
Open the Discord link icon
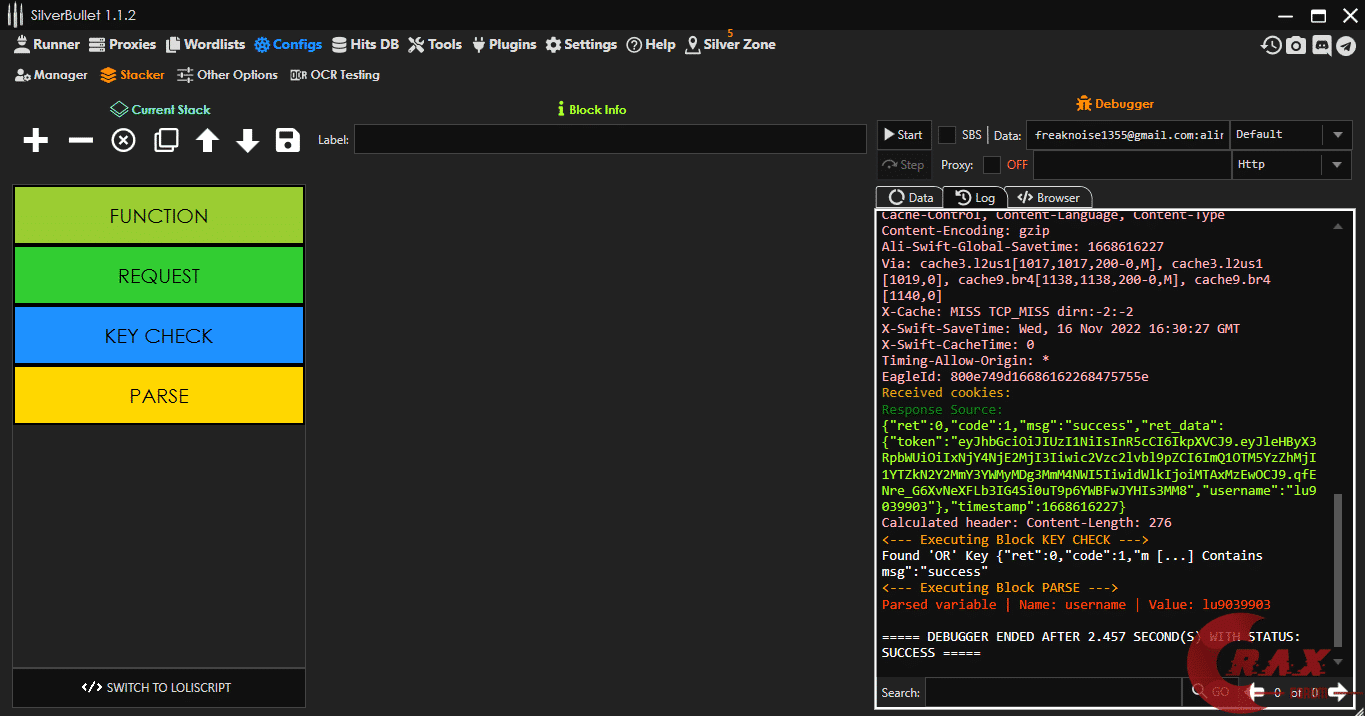click(x=1321, y=45)
